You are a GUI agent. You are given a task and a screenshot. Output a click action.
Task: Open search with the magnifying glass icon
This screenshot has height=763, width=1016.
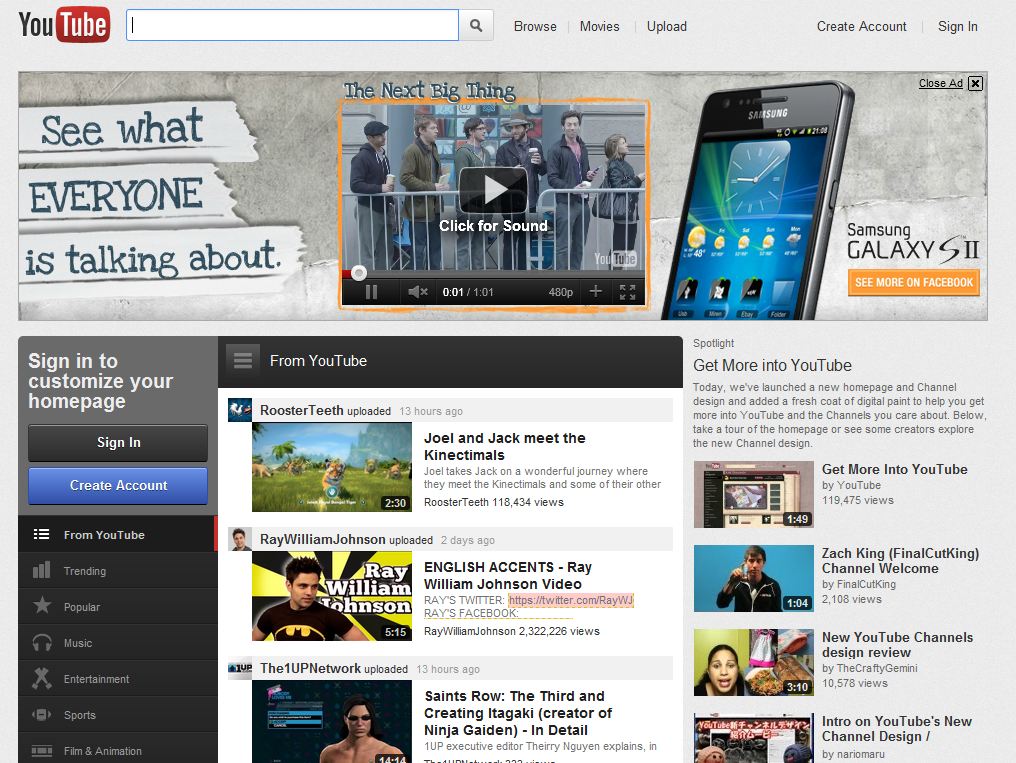coord(476,25)
